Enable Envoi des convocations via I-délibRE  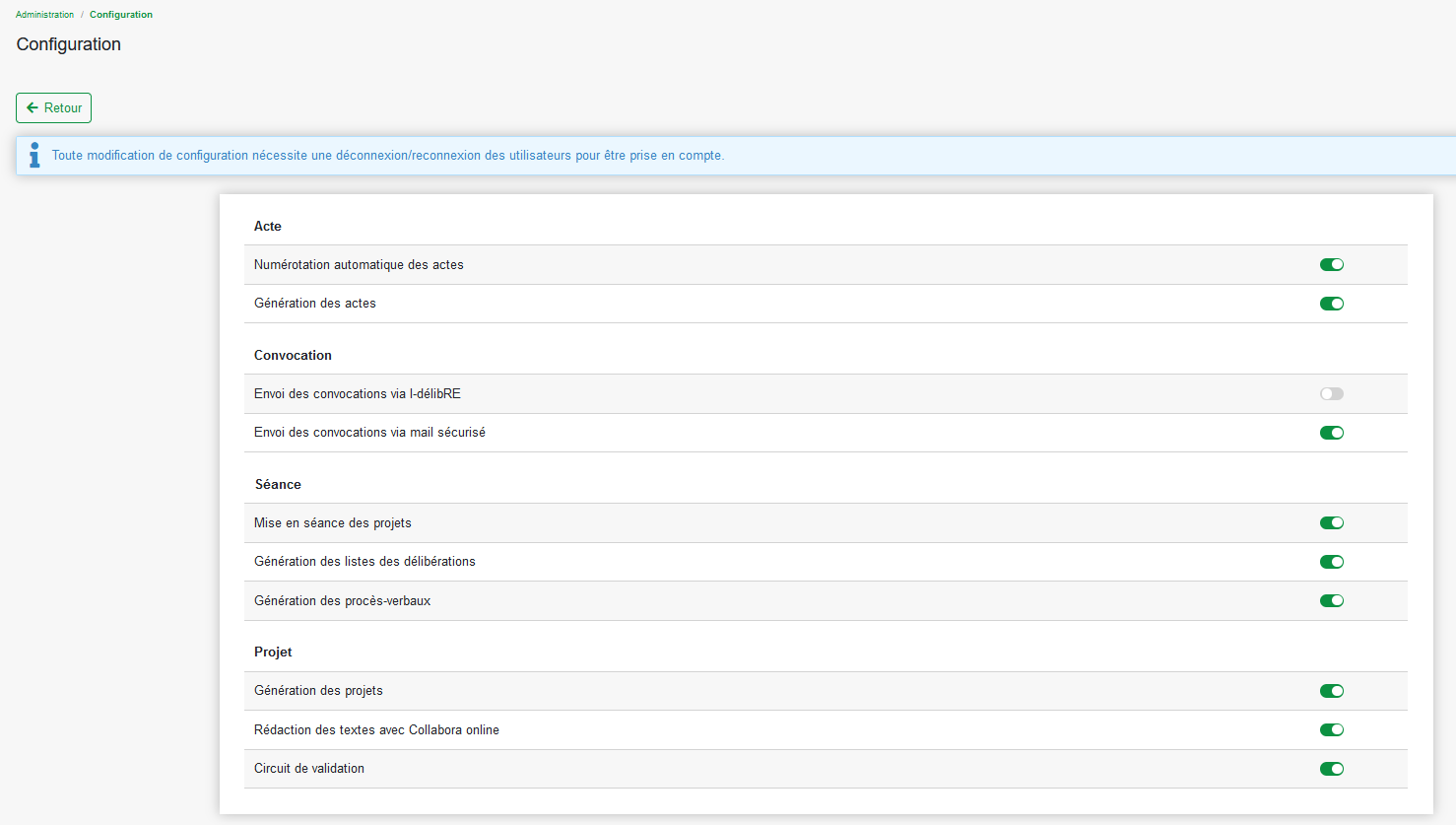pyautogui.click(x=1331, y=393)
